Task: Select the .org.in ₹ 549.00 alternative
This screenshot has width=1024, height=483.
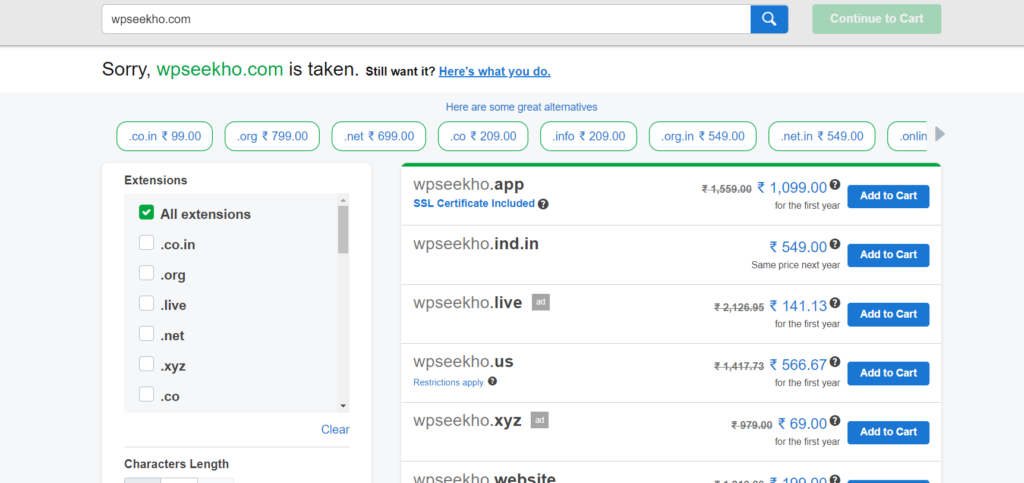Action: pos(703,136)
